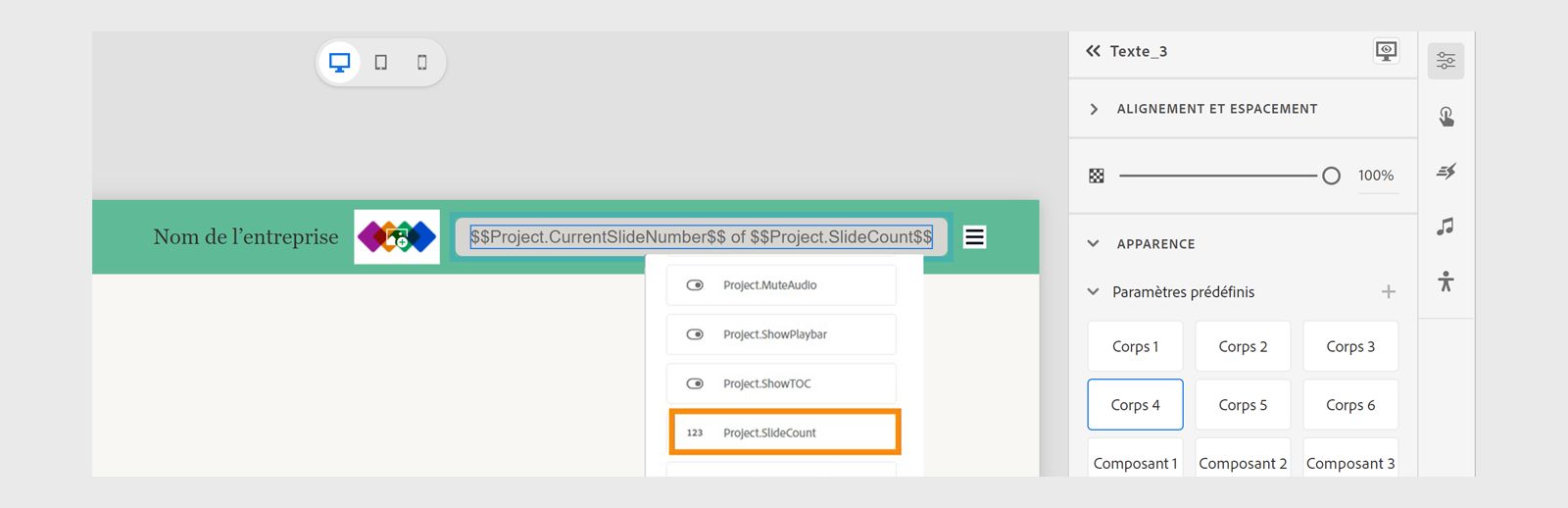Apply the Composant 2 preset

pos(1243,458)
